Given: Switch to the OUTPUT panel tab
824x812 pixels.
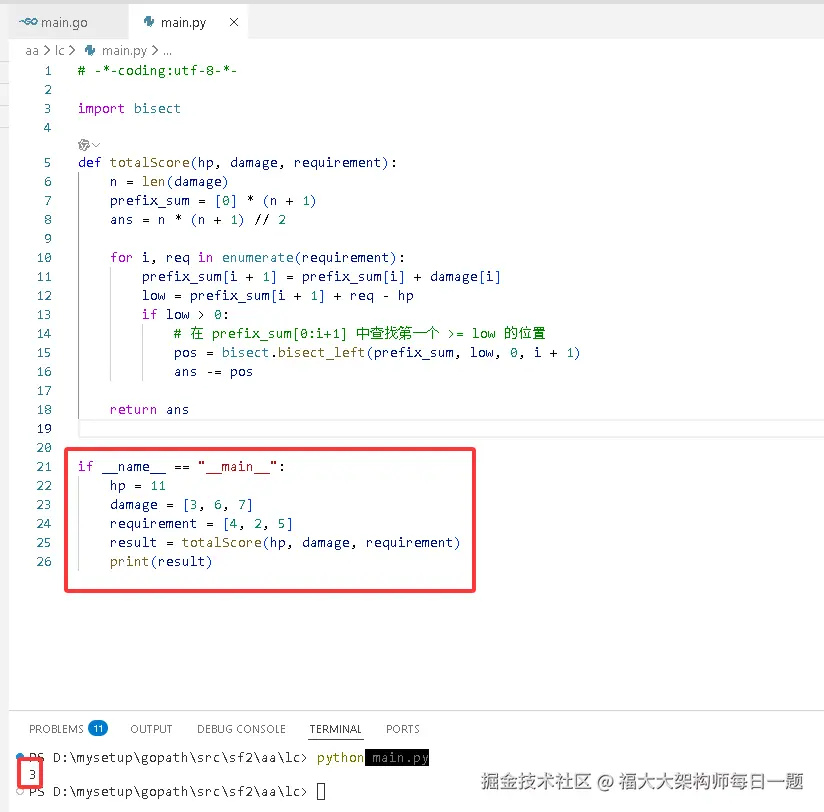Looking at the screenshot, I should tap(151, 729).
